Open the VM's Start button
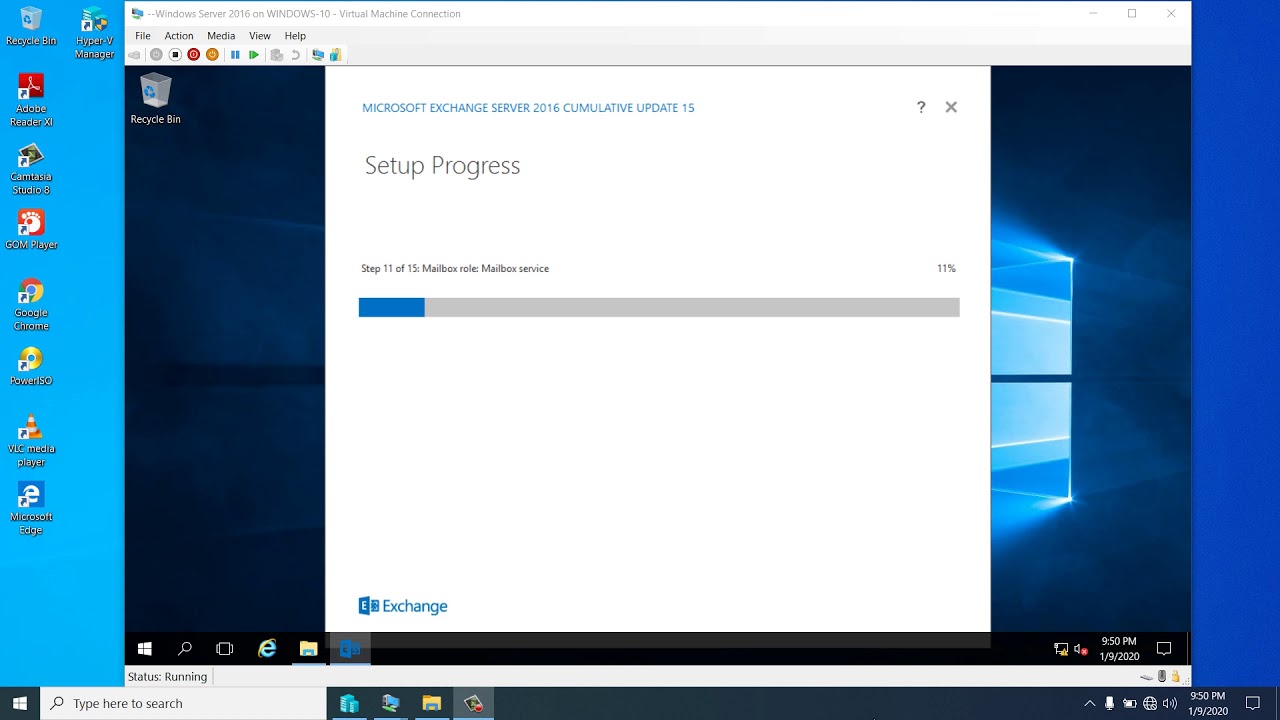The height and width of the screenshot is (720, 1280). 144,649
